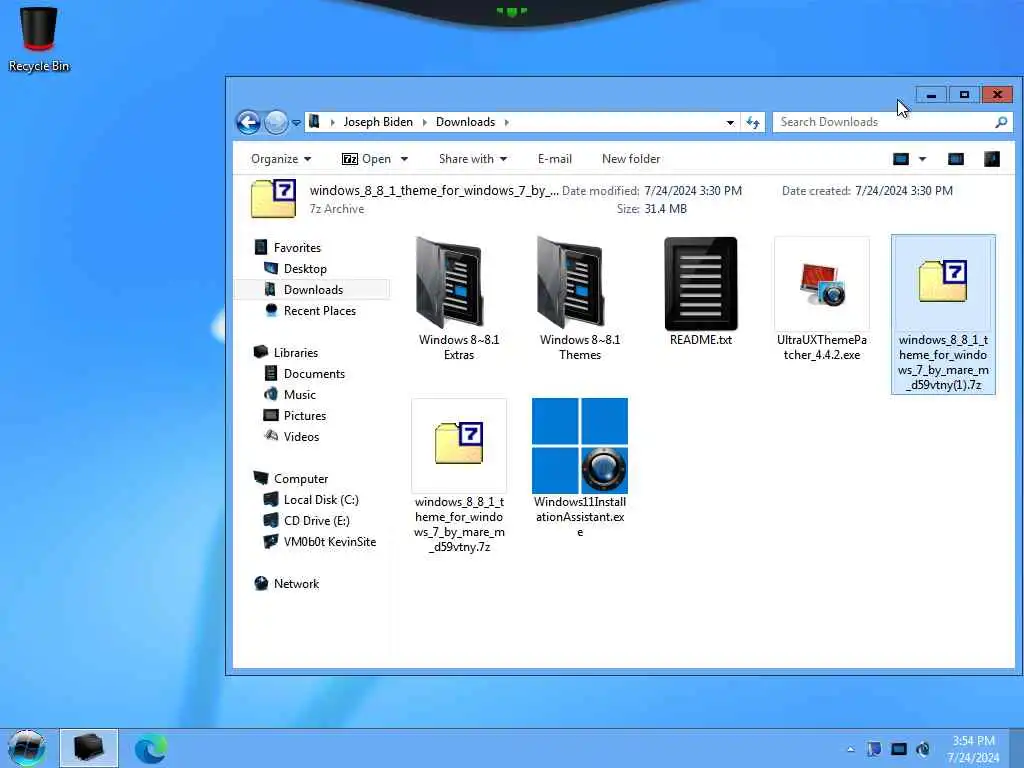Open the Recycle Bin desktop icon

click(39, 38)
